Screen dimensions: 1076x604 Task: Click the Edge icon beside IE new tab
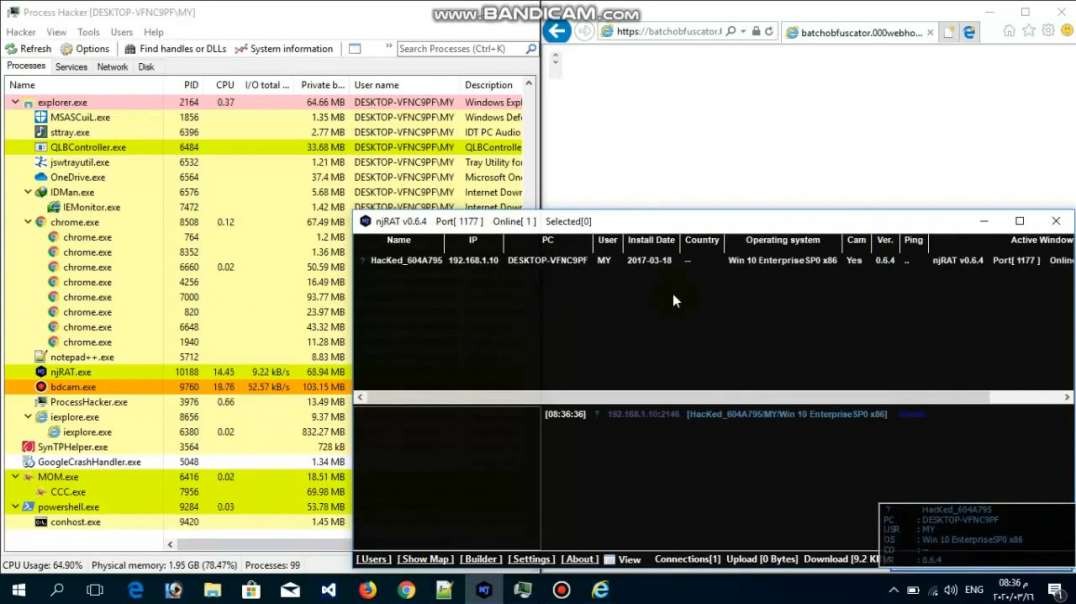pyautogui.click(x=969, y=32)
